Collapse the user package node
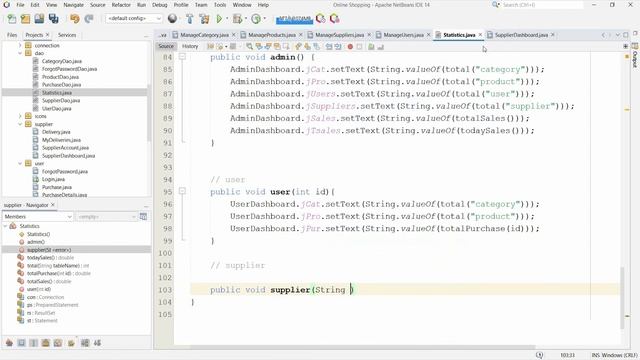Image resolution: width=640 pixels, height=360 pixels. (x=20, y=163)
